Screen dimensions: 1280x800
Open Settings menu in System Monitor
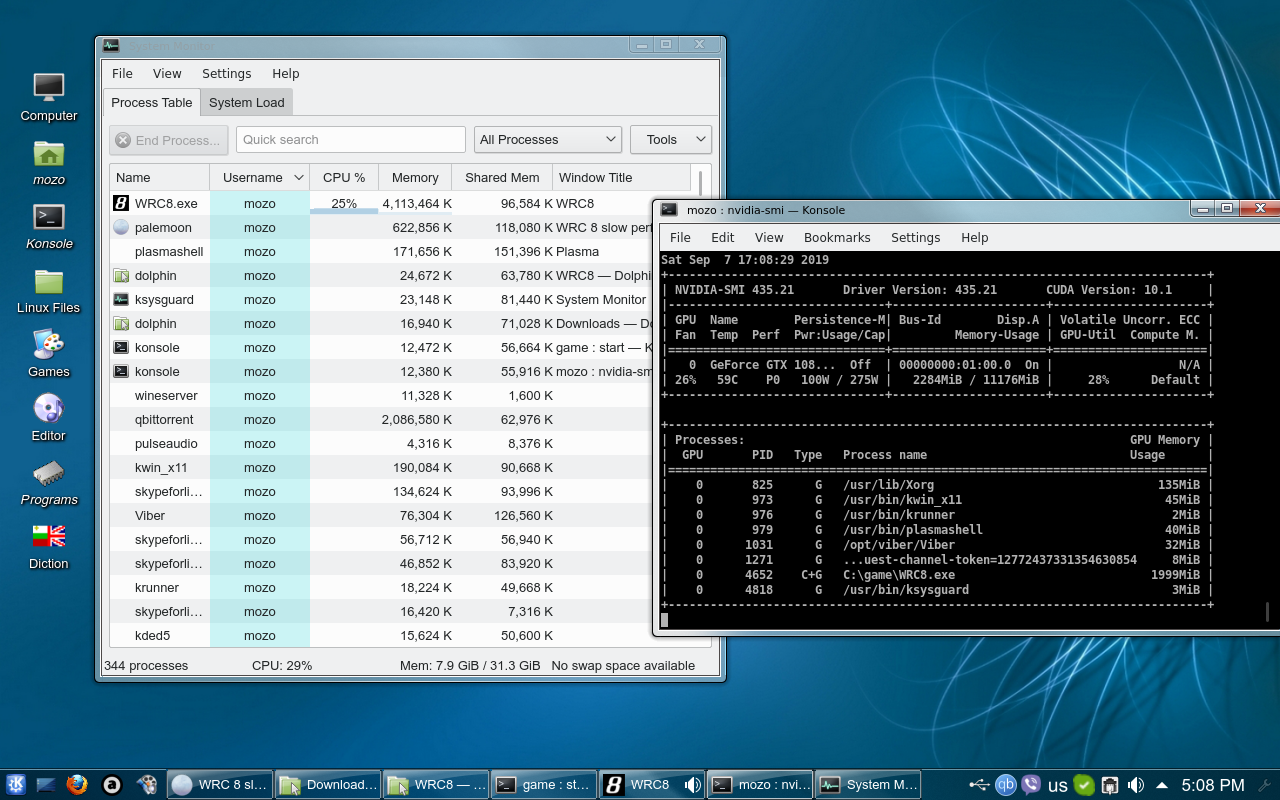tap(227, 73)
